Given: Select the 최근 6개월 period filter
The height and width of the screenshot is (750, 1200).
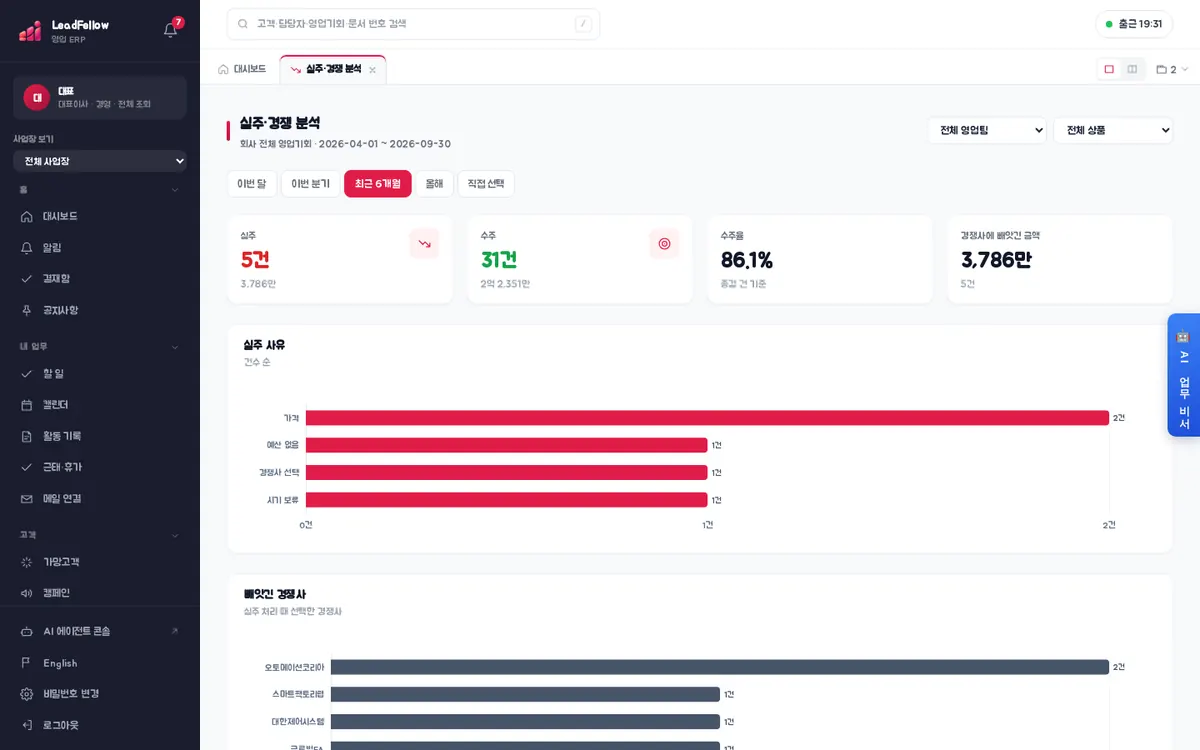Looking at the screenshot, I should 378,184.
